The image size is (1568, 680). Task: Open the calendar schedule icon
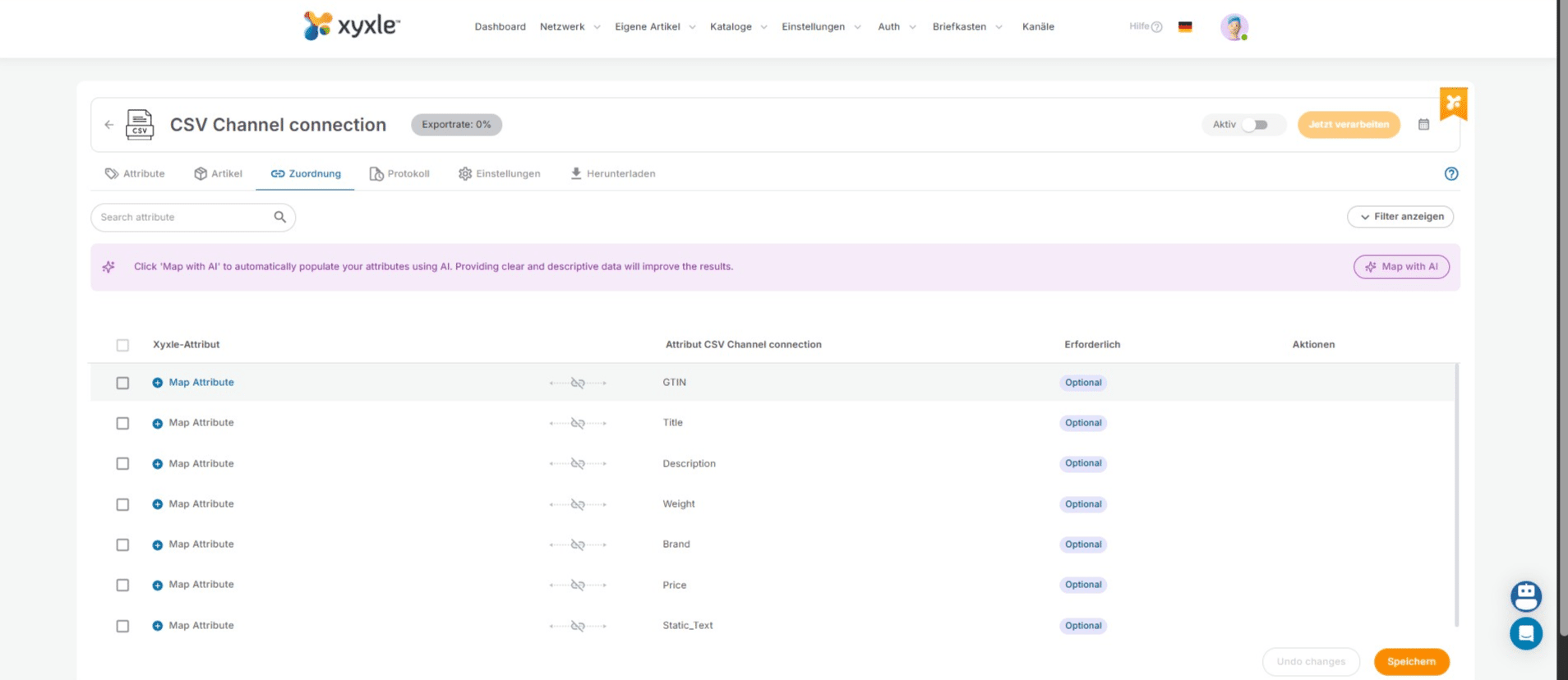pos(1423,124)
